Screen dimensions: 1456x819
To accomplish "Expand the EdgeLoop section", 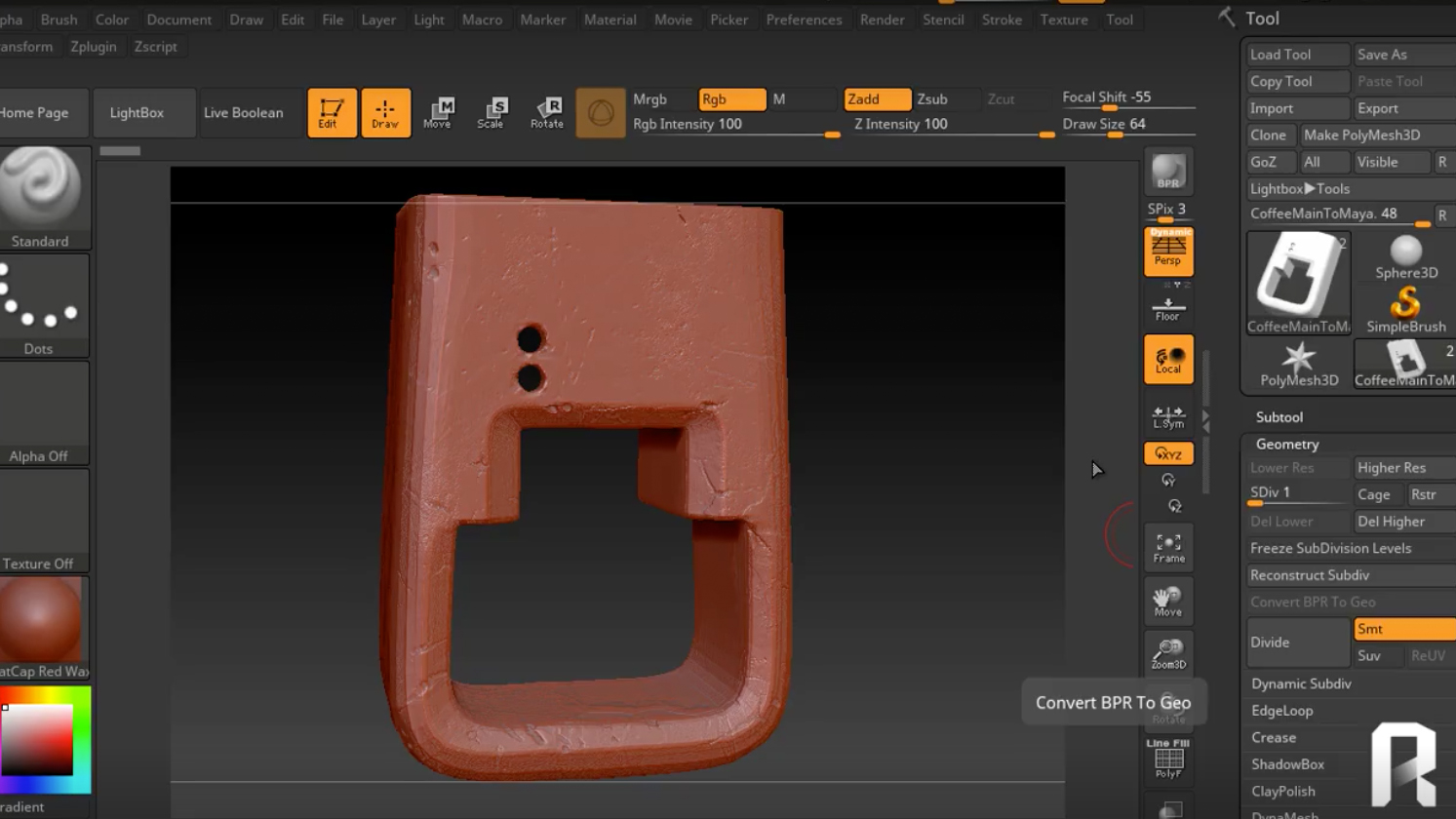I will [x=1281, y=711].
